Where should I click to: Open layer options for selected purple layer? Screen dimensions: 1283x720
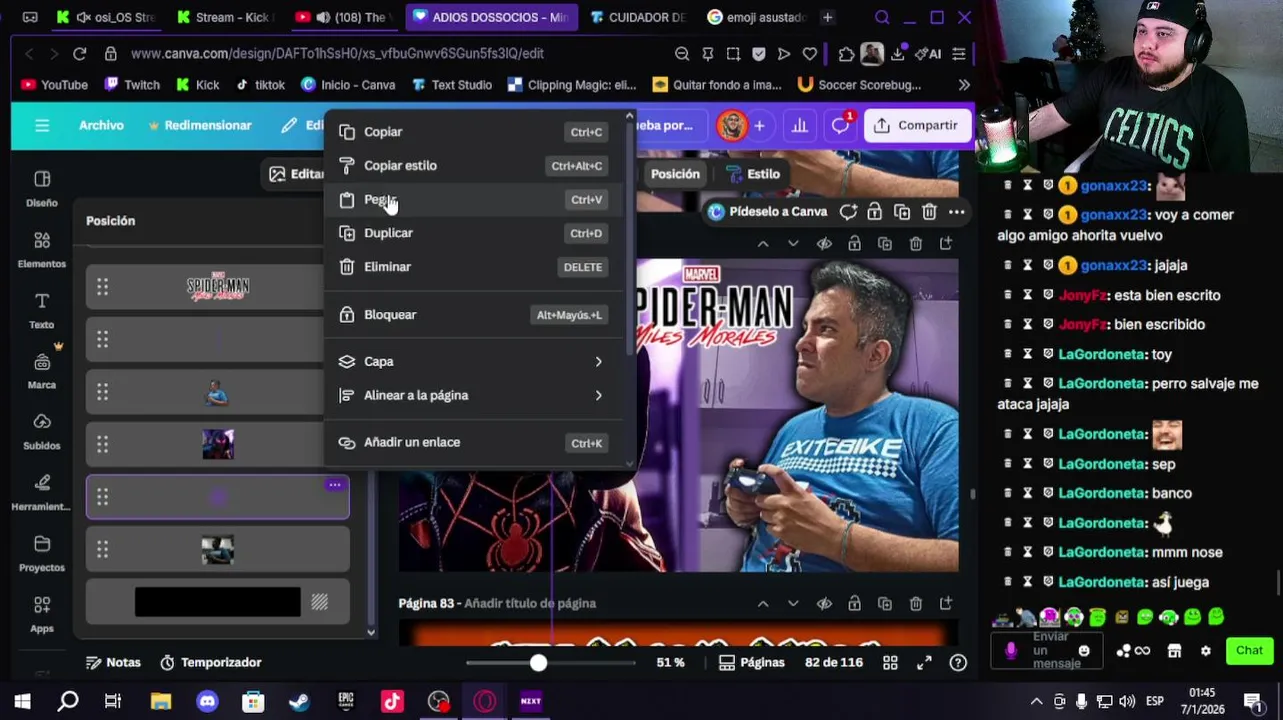[x=334, y=485]
